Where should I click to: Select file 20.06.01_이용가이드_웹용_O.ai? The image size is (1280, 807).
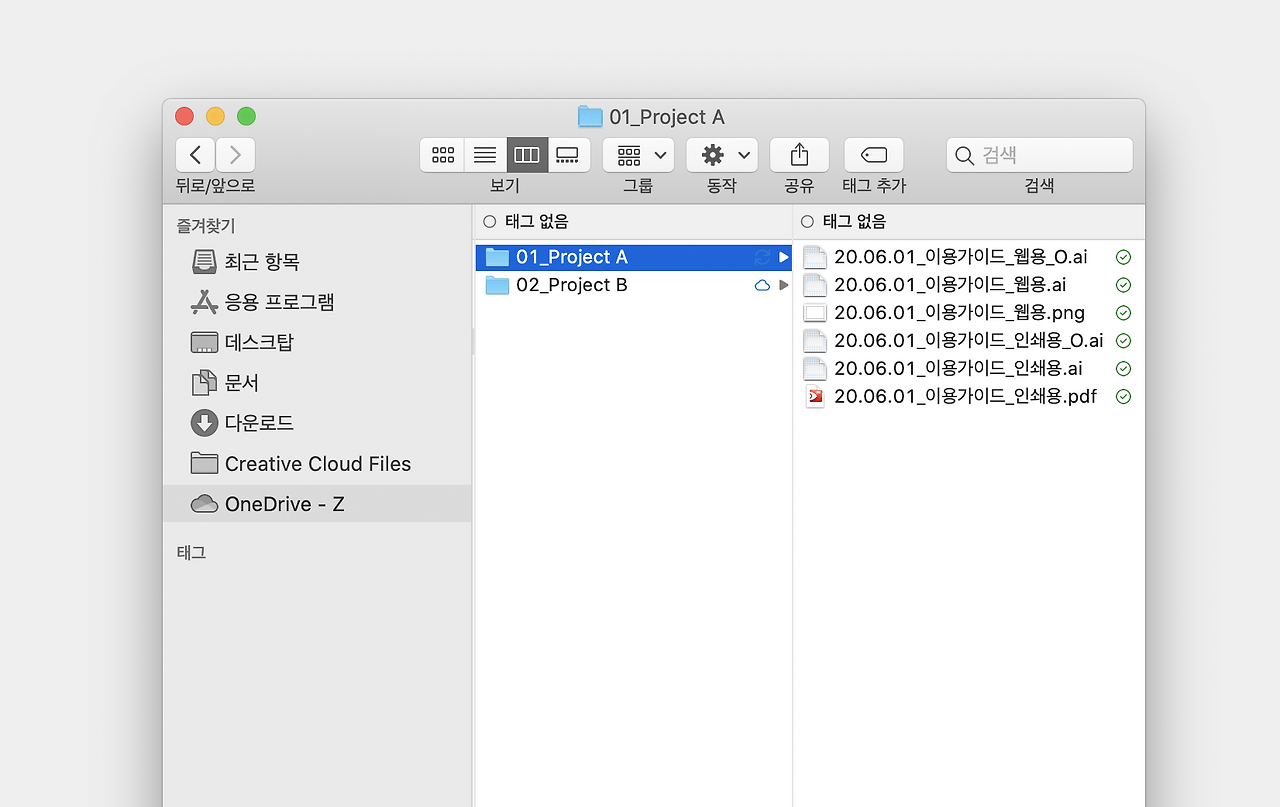[x=968, y=257]
